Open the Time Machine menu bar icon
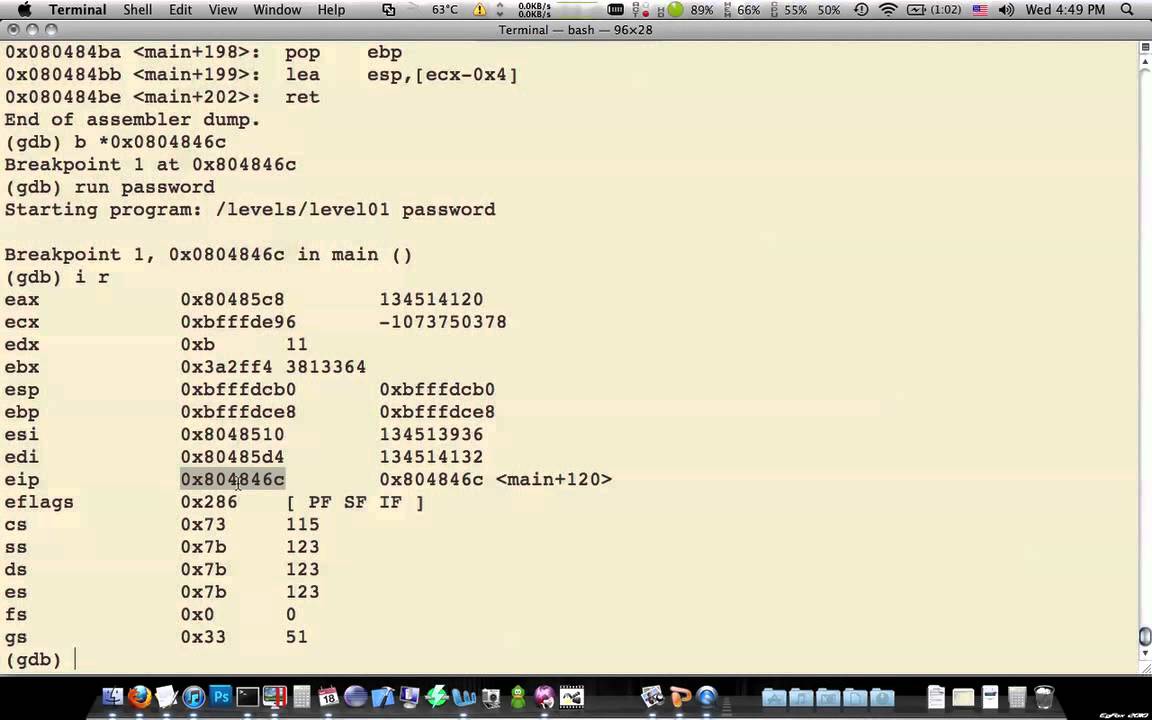Viewport: 1152px width, 720px height. [x=861, y=10]
